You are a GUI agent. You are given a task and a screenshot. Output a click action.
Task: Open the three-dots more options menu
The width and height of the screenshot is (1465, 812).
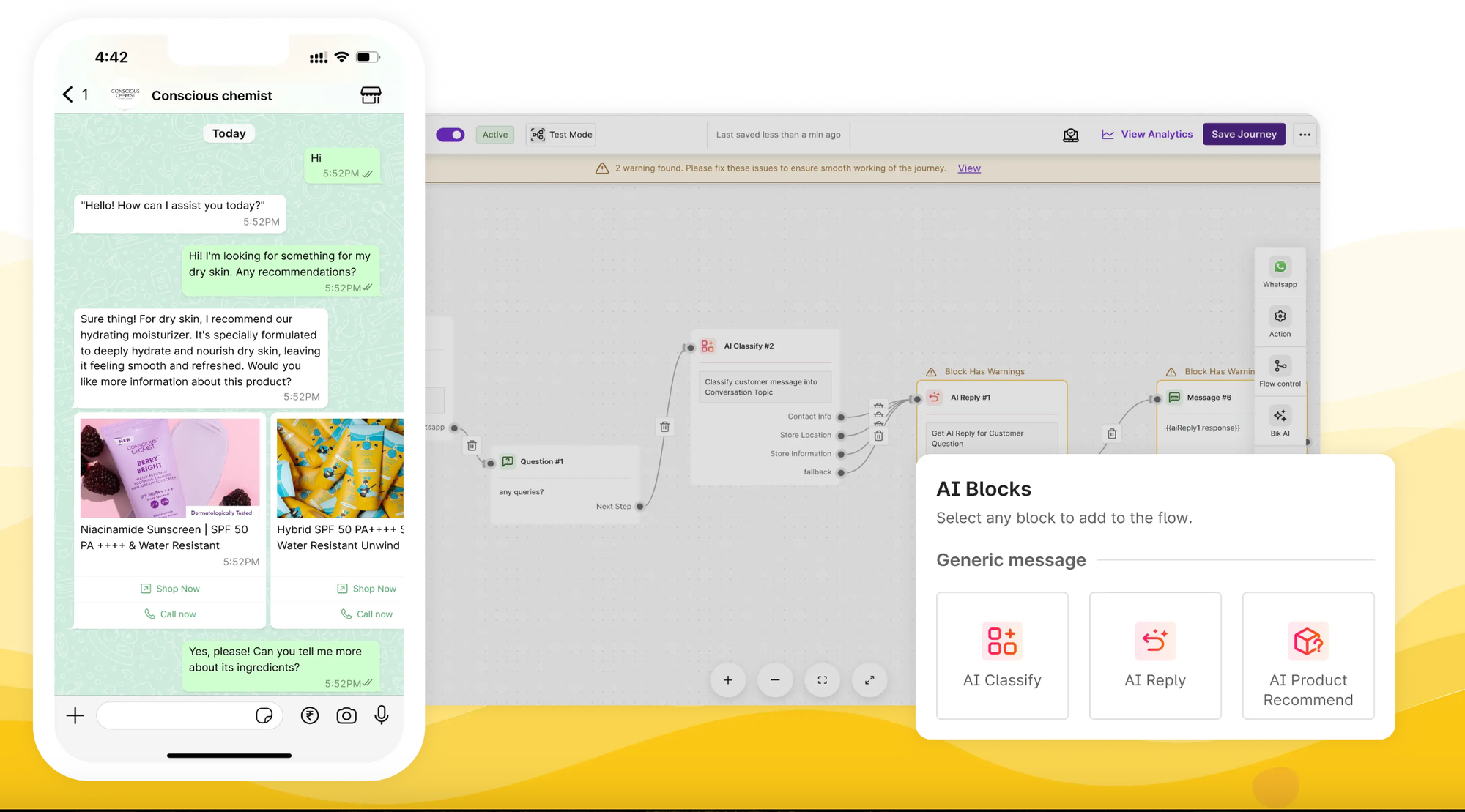(x=1305, y=135)
